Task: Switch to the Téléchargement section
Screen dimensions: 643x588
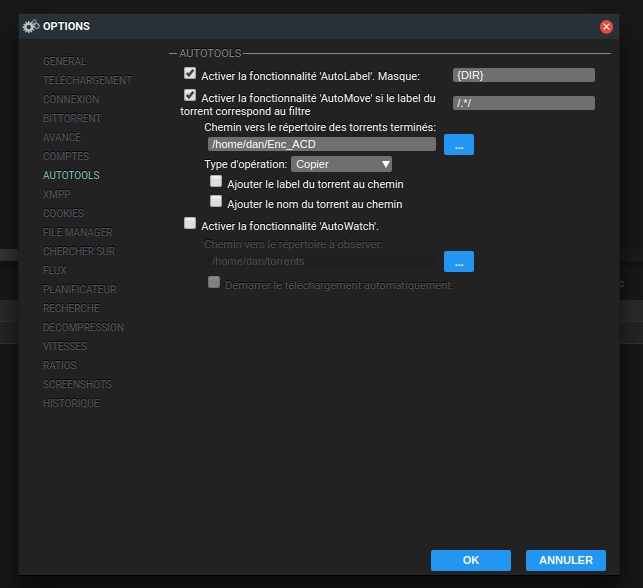Action: 87,80
